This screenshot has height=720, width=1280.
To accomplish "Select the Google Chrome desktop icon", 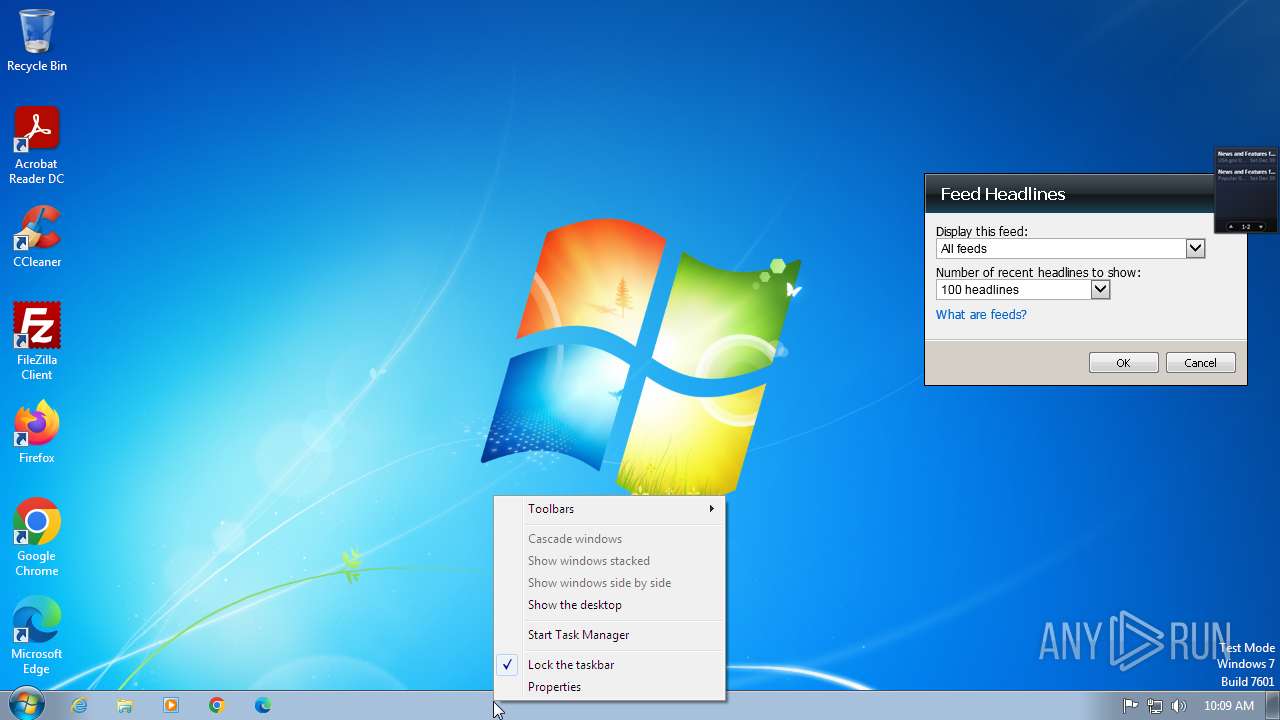I will tap(37, 538).
